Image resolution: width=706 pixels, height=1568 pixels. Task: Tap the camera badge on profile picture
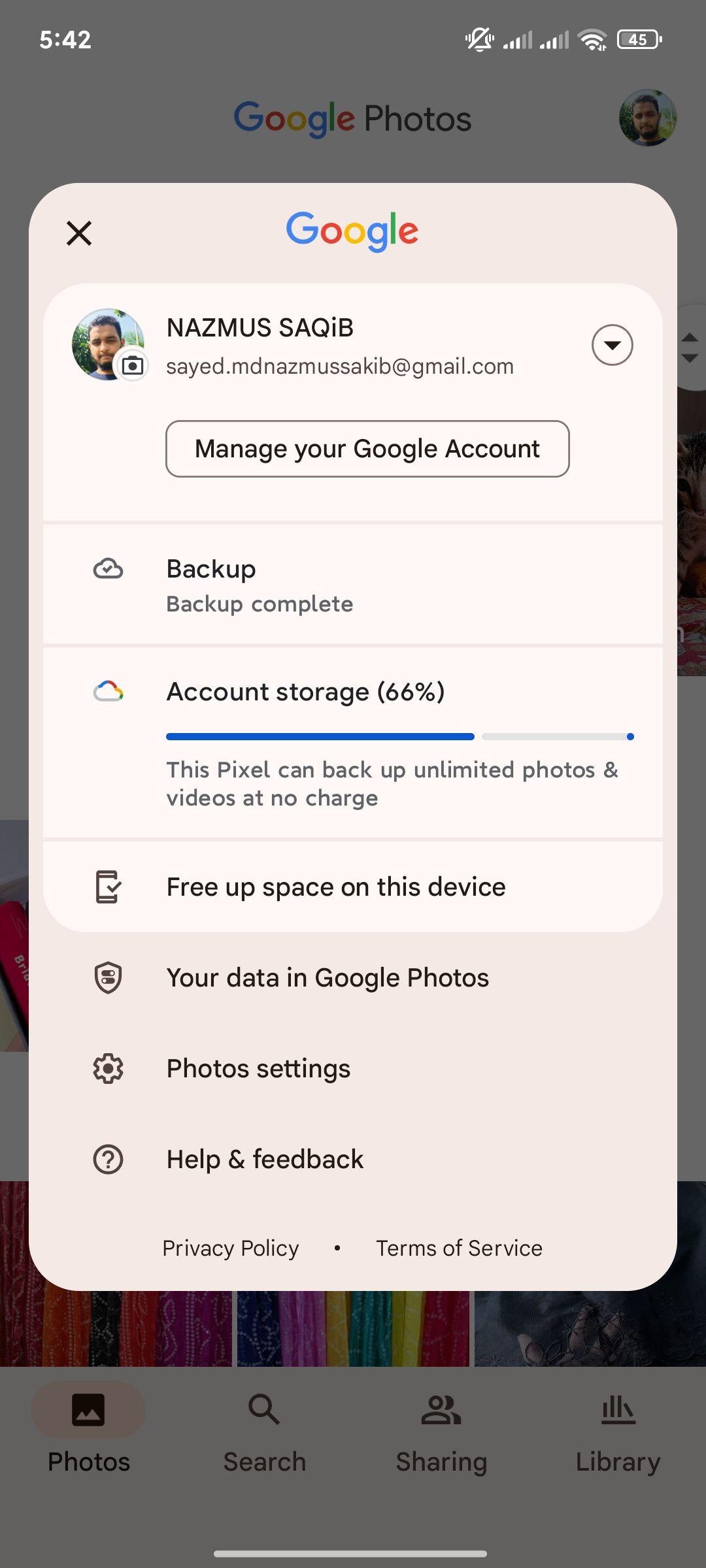tap(133, 365)
